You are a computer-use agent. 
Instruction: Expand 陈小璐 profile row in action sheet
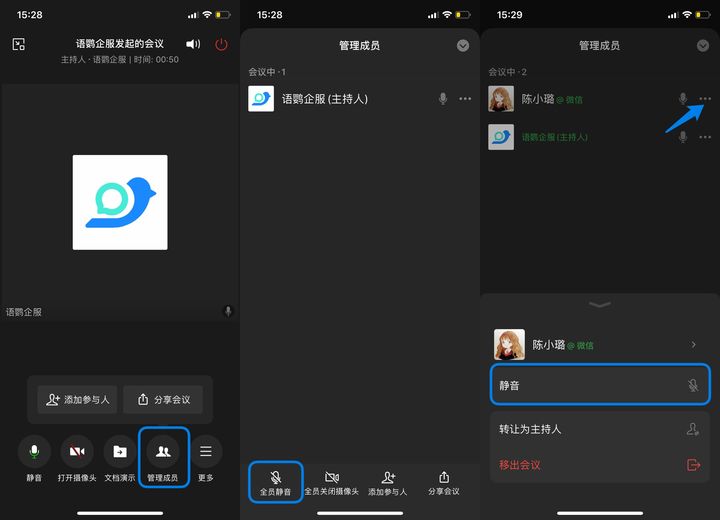(598, 344)
